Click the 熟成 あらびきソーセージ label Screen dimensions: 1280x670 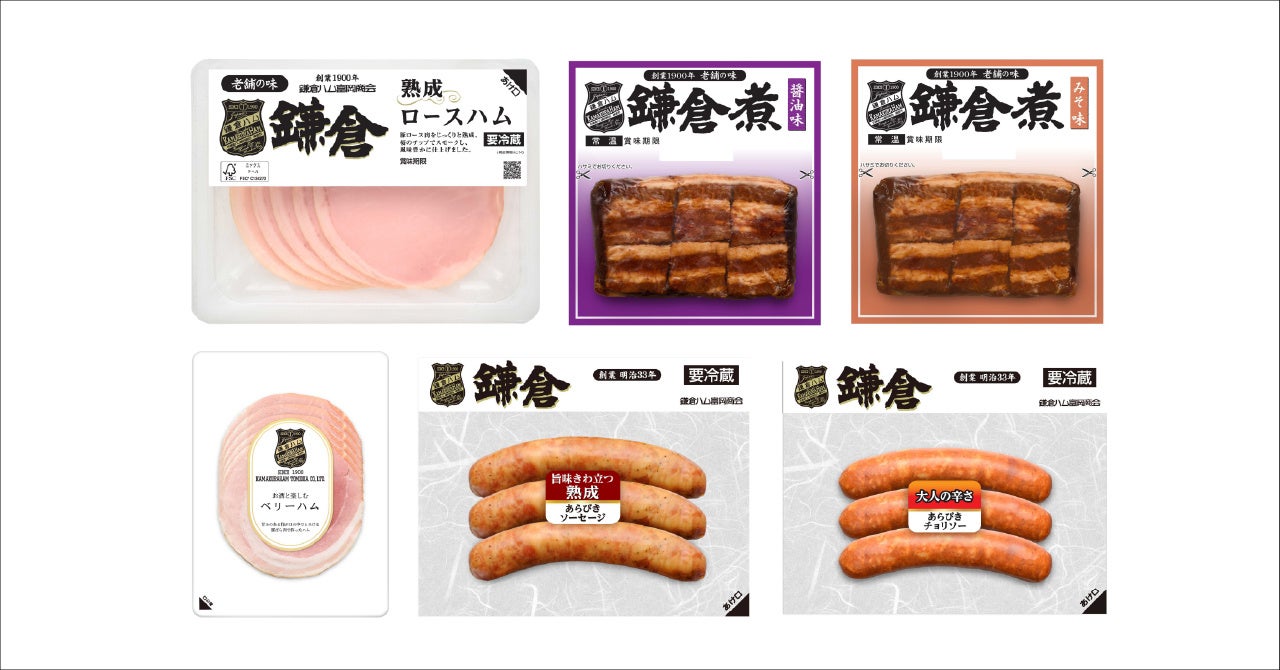click(x=585, y=497)
